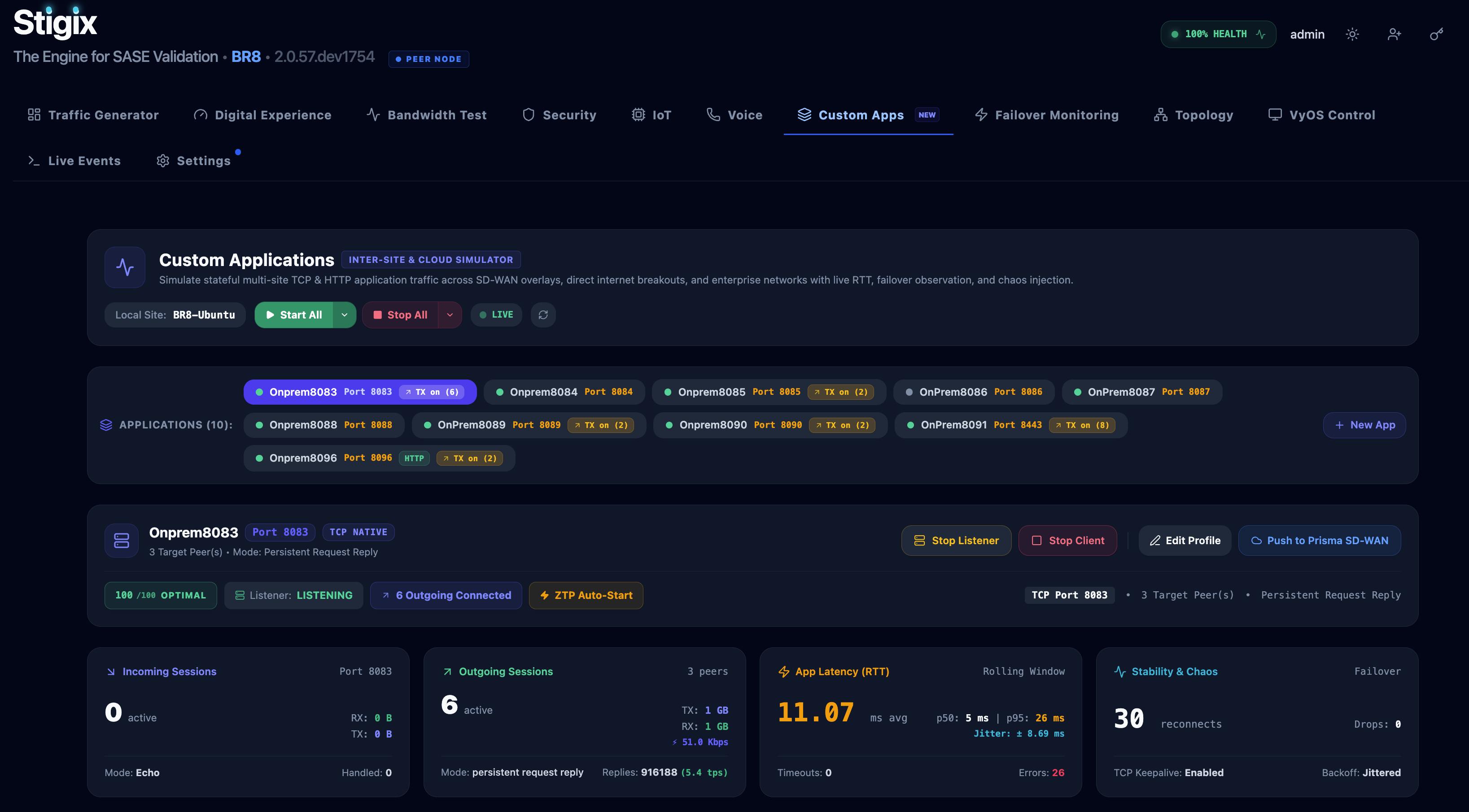Viewport: 1469px width, 812px height.
Task: Click the Listener LISTENING status badge
Action: pyautogui.click(x=294, y=595)
